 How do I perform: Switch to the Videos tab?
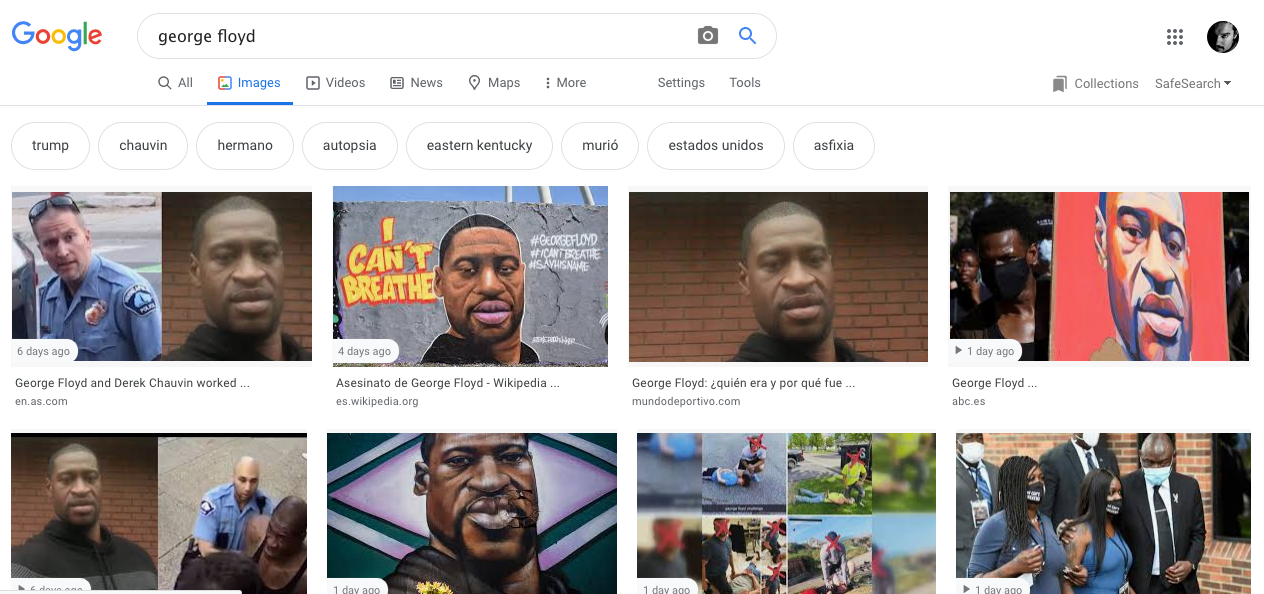point(335,83)
